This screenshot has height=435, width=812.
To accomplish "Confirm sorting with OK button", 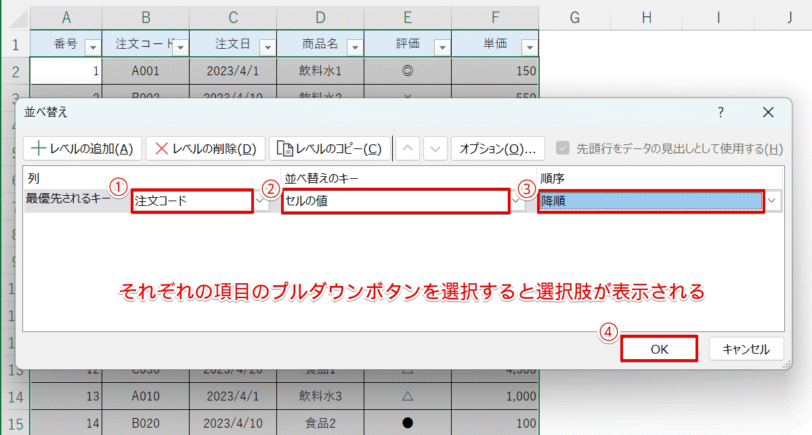I will coord(659,349).
